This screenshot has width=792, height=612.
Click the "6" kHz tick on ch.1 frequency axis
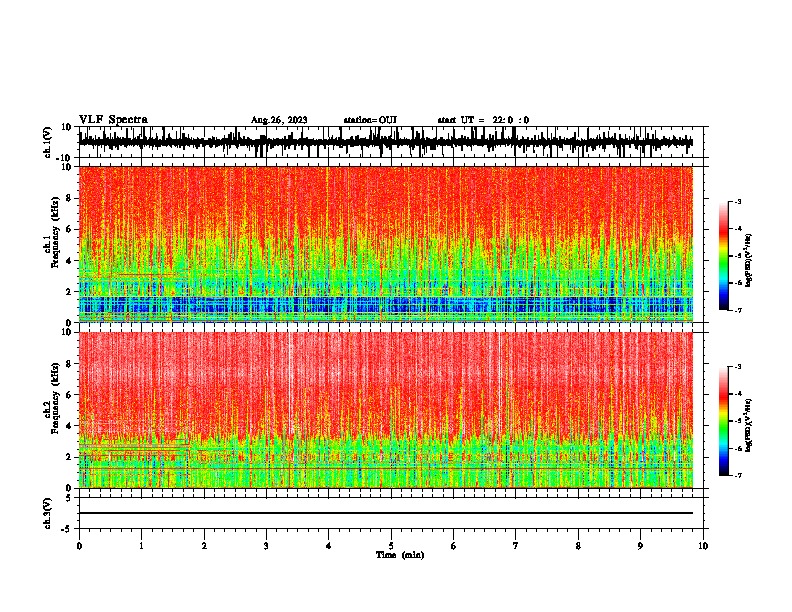point(70,229)
